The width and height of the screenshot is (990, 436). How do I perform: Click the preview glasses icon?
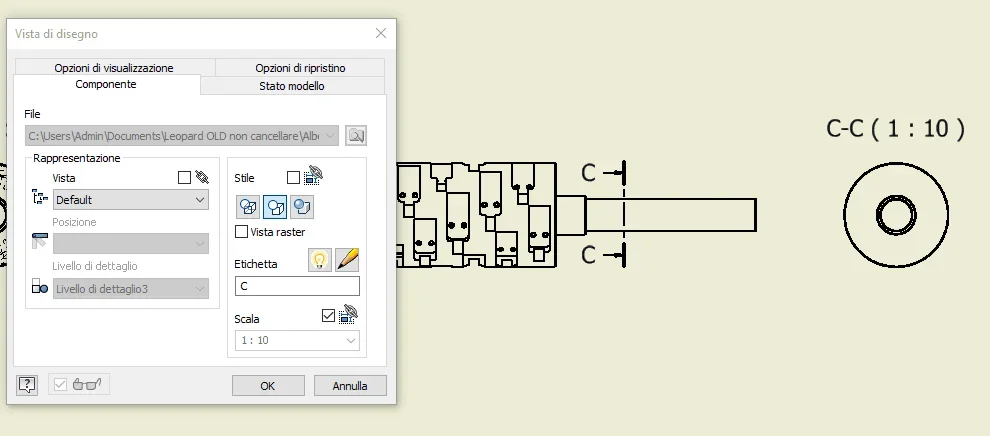[x=87, y=384]
